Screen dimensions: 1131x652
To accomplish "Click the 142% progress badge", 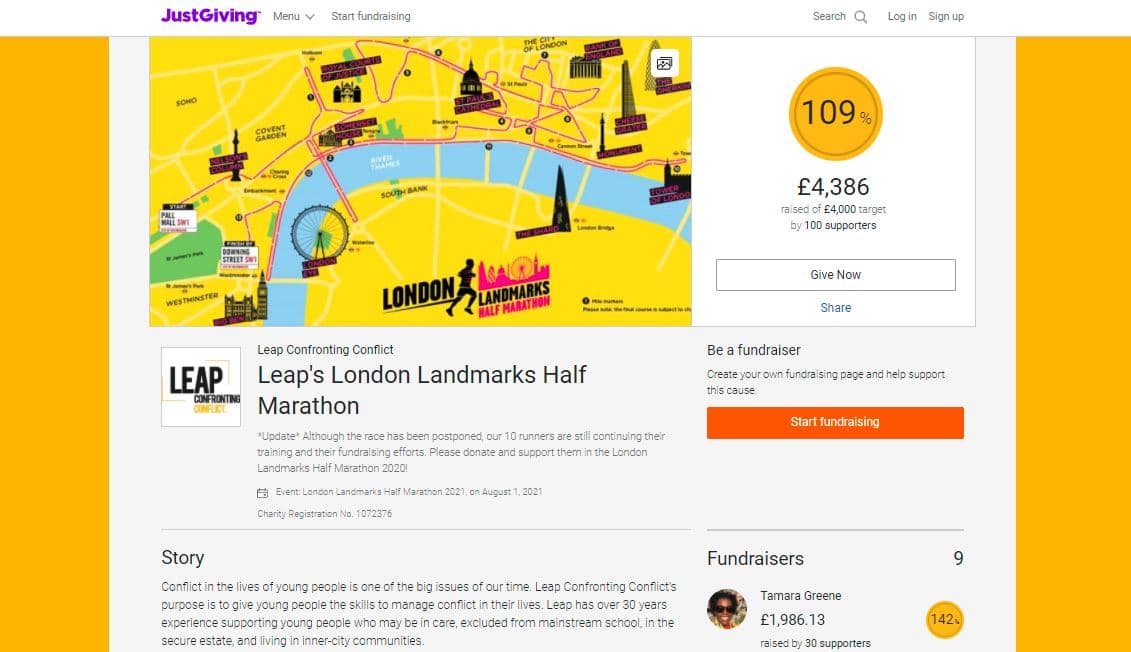I will 944,620.
